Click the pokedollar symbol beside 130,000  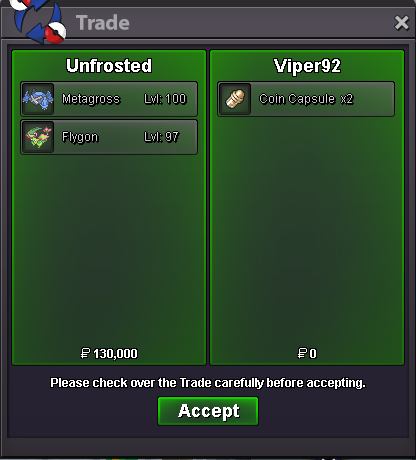click(x=85, y=353)
